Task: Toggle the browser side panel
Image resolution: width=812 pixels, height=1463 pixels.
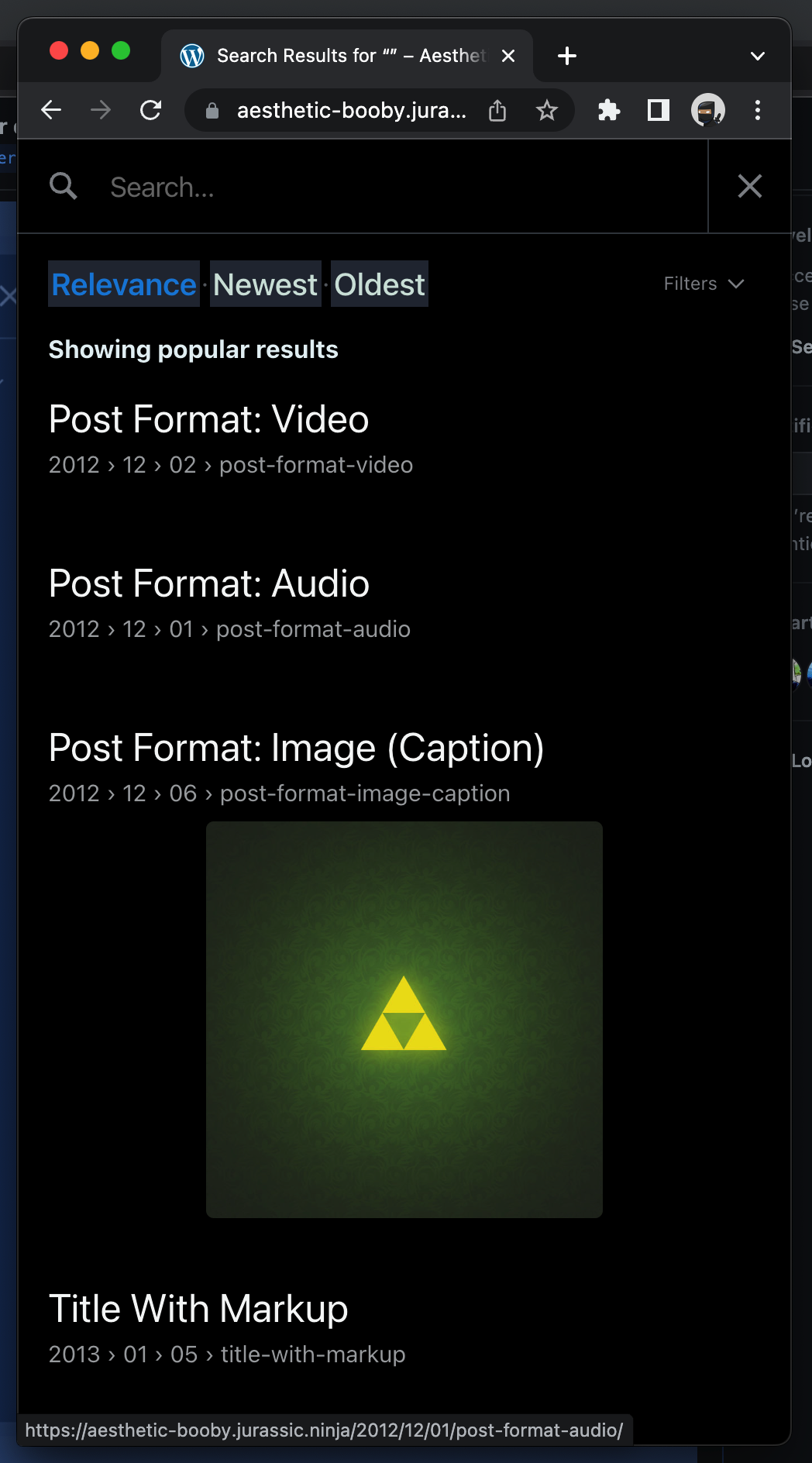Action: point(659,110)
